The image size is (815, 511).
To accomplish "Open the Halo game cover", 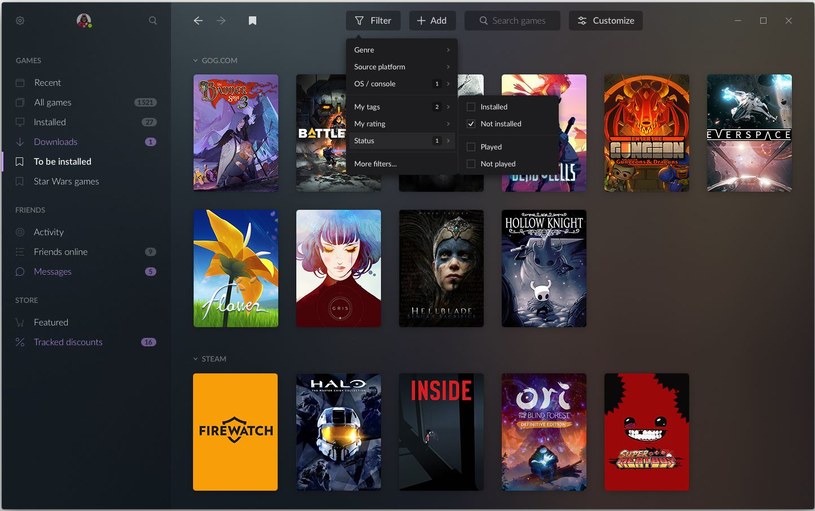I will (338, 432).
